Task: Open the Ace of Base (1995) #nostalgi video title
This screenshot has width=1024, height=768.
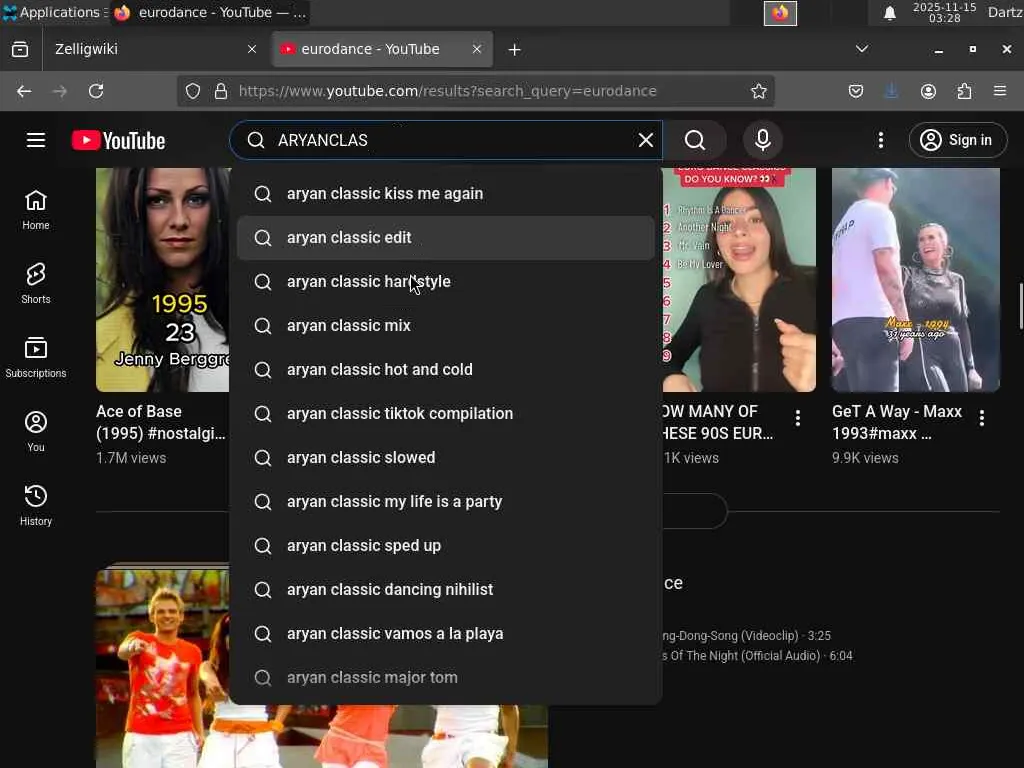Action: click(161, 422)
